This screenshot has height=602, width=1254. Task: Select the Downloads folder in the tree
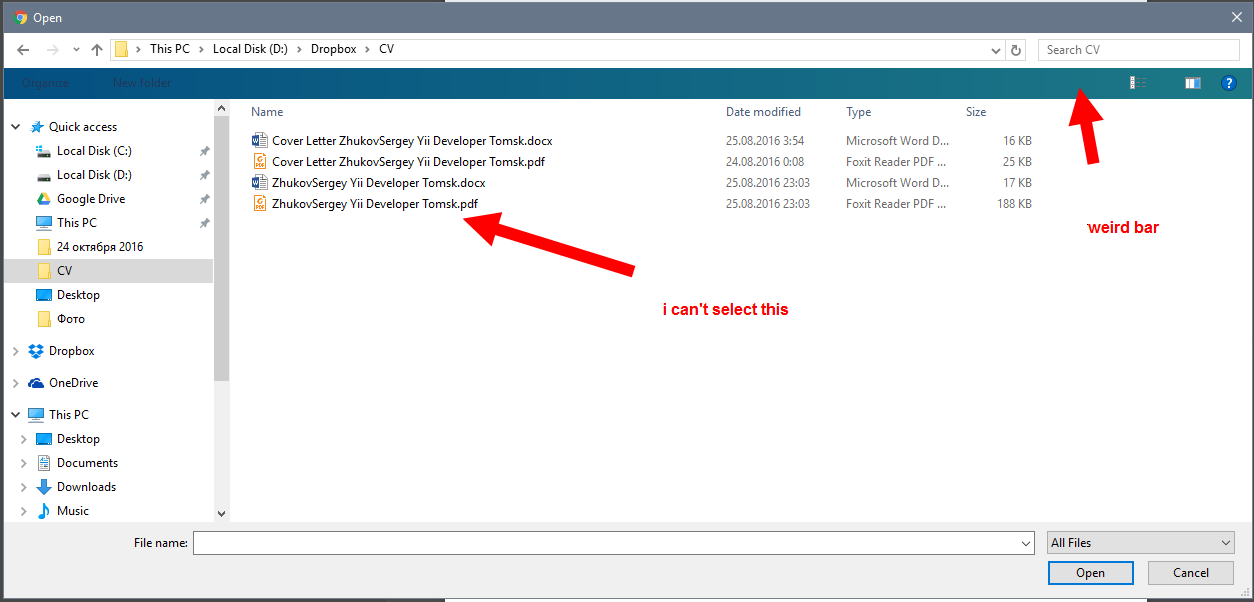pos(86,487)
